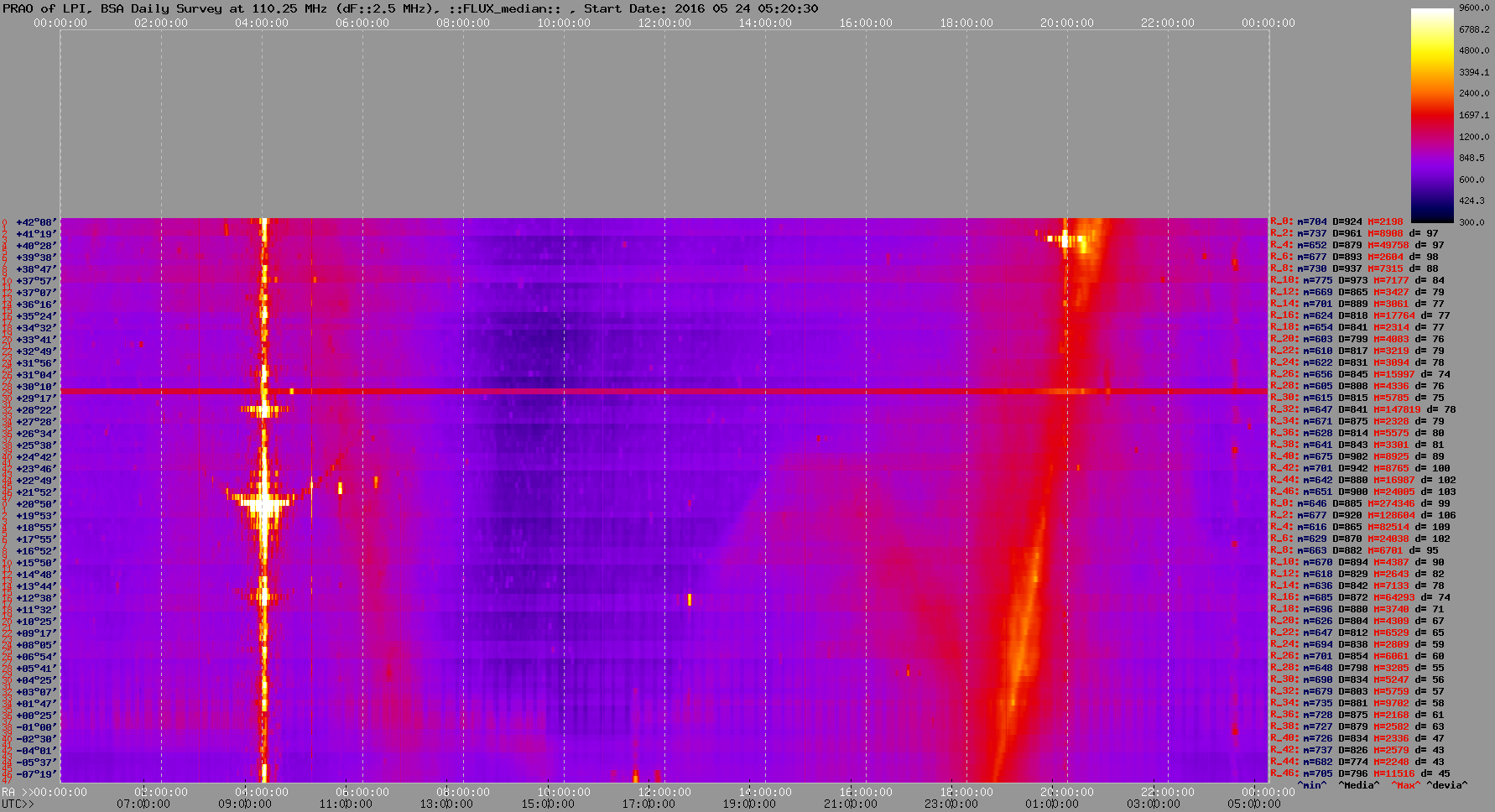Image resolution: width=1495 pixels, height=812 pixels.
Task: Click the red '^Max^' legend label
Action: pos(1406,785)
